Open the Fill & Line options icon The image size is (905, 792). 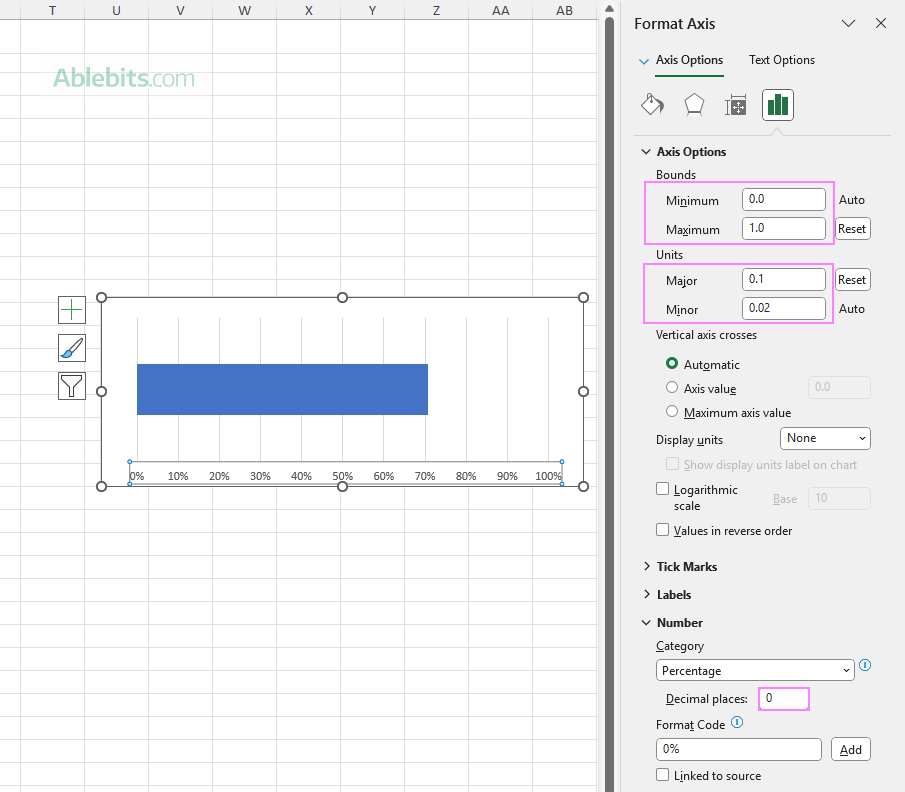pos(652,104)
